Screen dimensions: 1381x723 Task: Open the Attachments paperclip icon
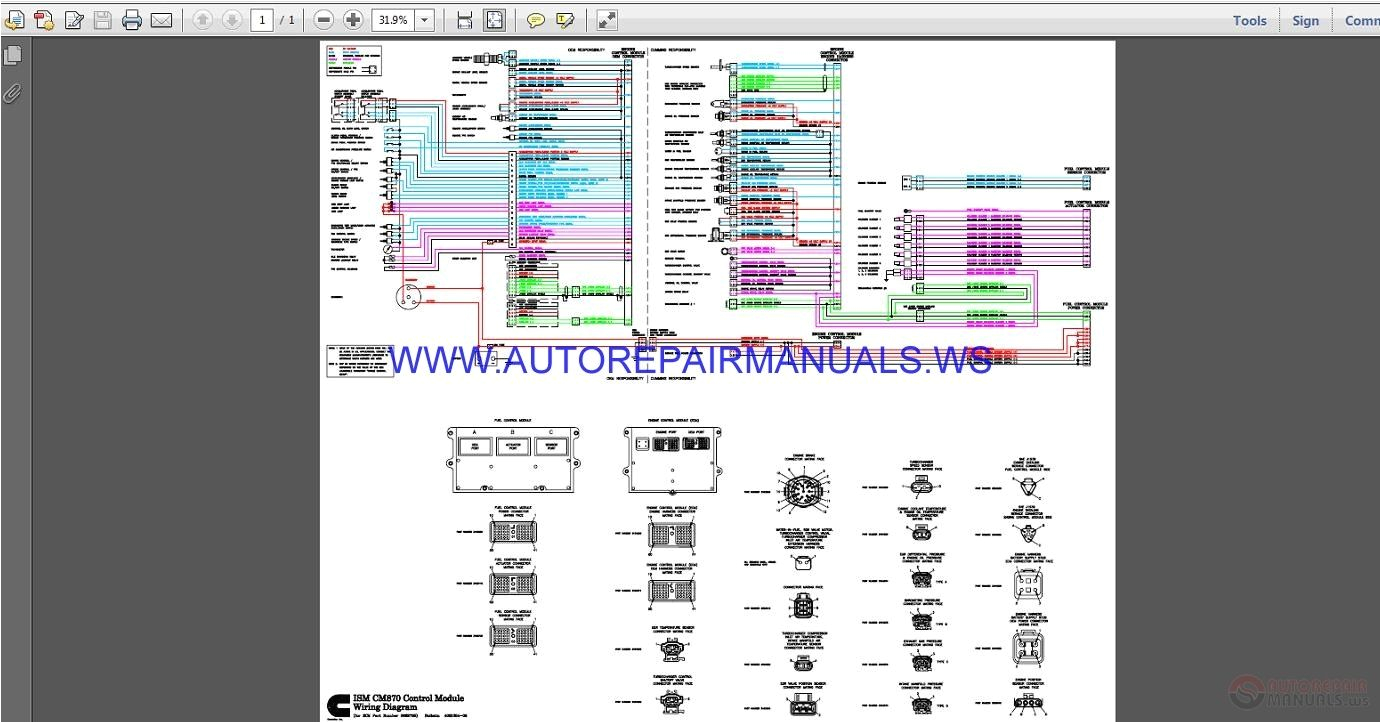(13, 93)
